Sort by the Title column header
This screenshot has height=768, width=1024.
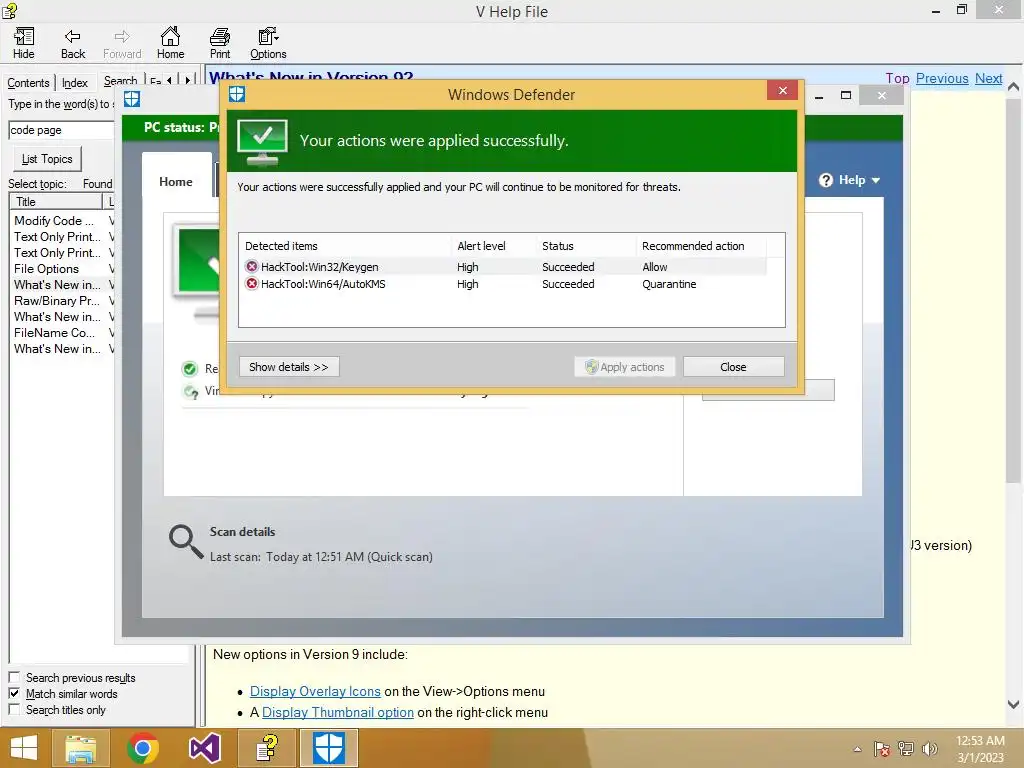(56, 202)
